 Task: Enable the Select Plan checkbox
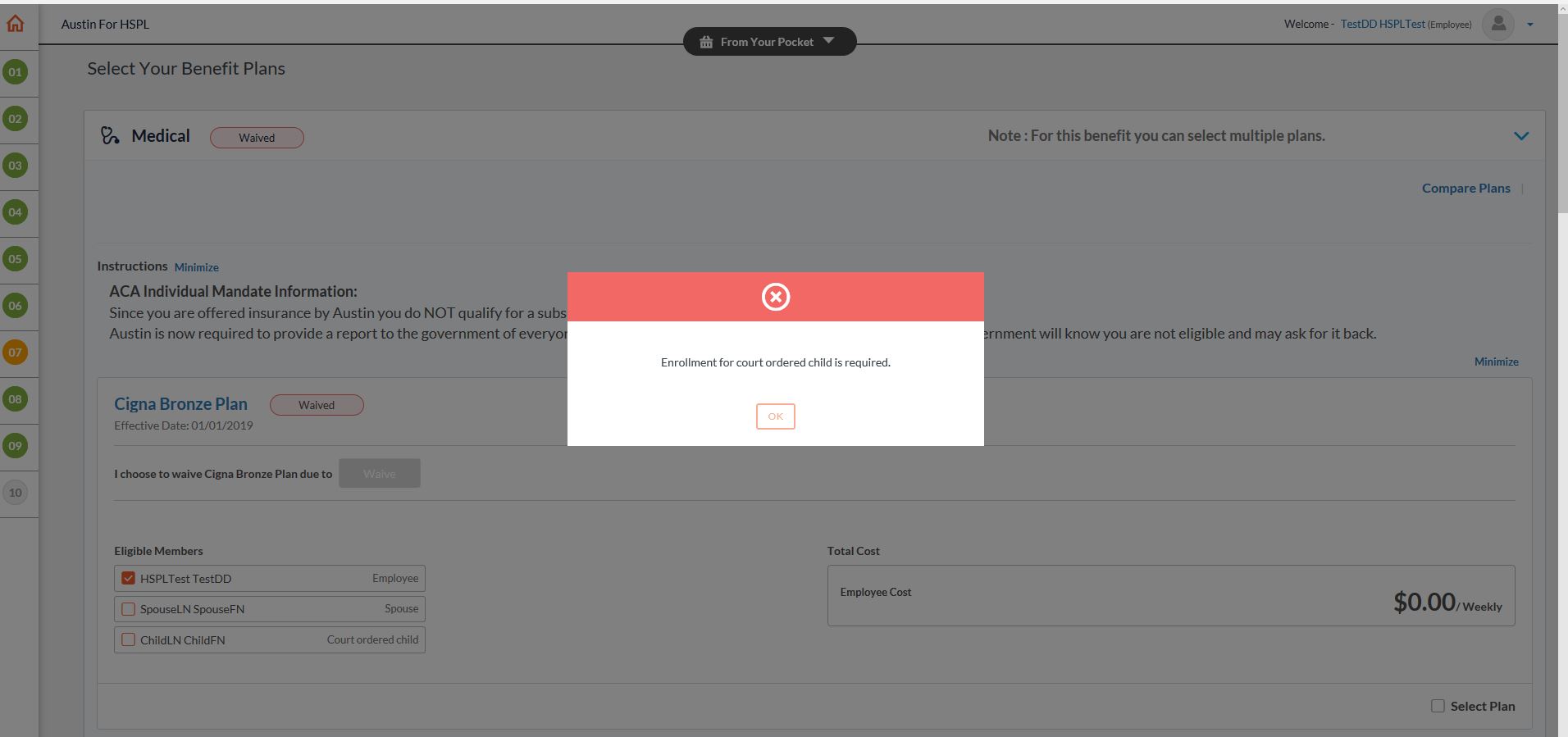click(1438, 706)
